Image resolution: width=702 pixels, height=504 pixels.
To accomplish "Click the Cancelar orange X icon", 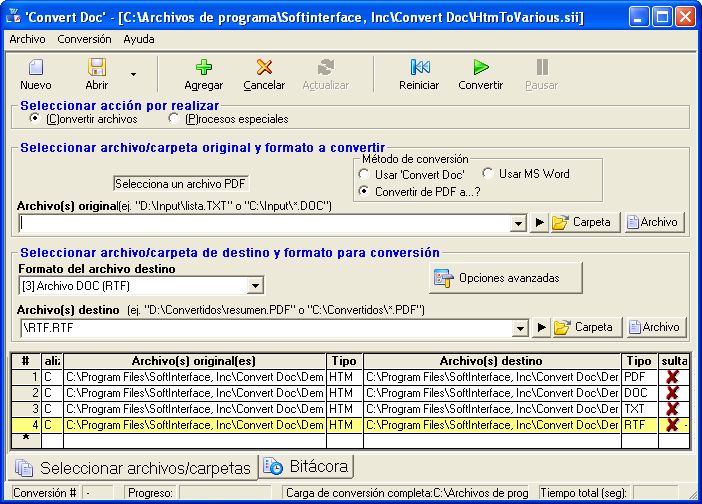I will (x=264, y=67).
